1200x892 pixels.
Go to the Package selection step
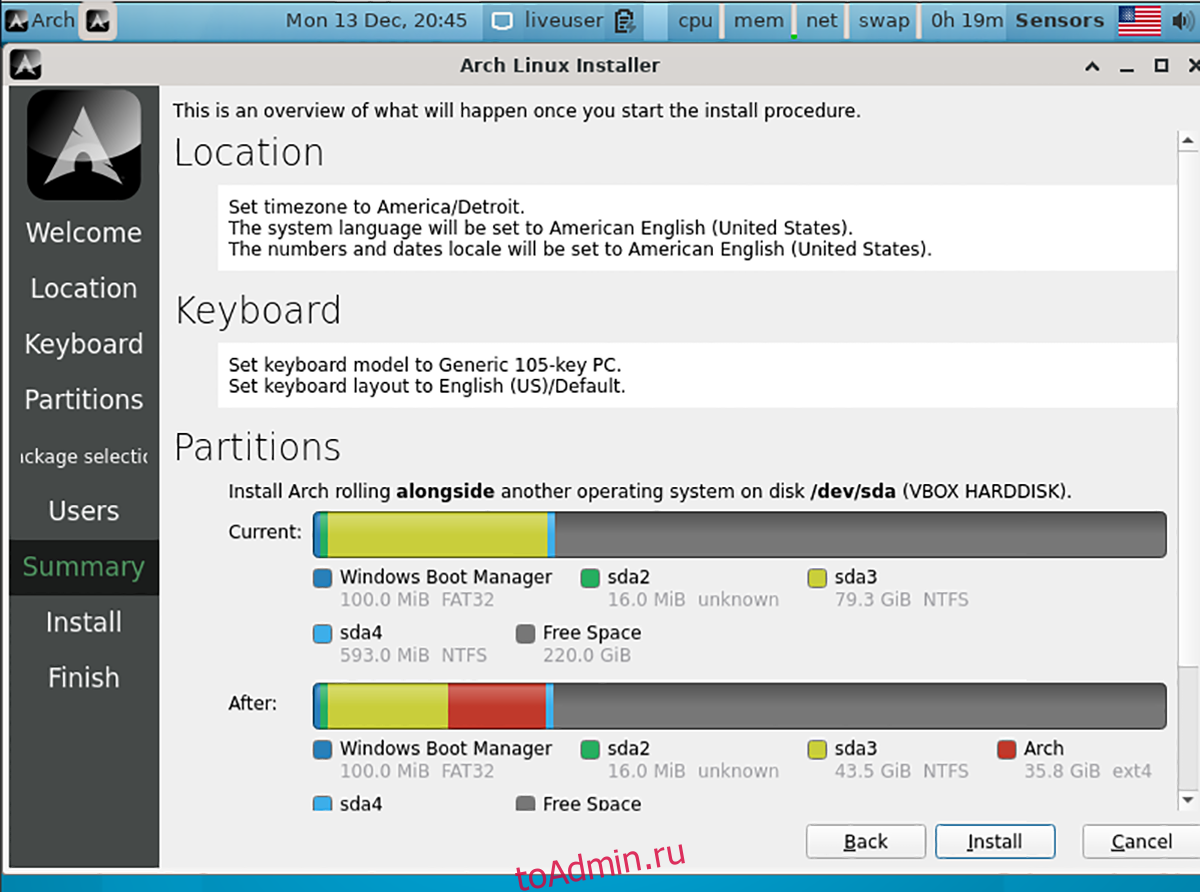click(84, 456)
